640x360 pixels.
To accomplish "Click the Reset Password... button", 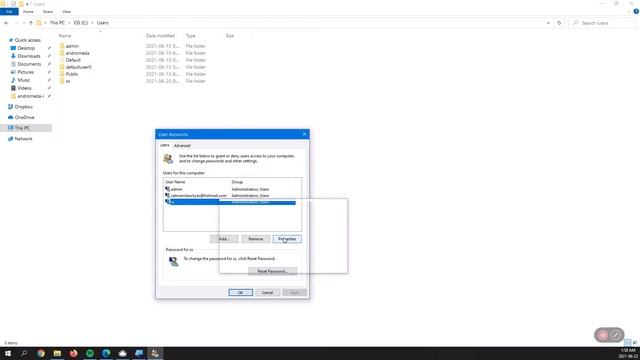I will [x=272, y=271].
